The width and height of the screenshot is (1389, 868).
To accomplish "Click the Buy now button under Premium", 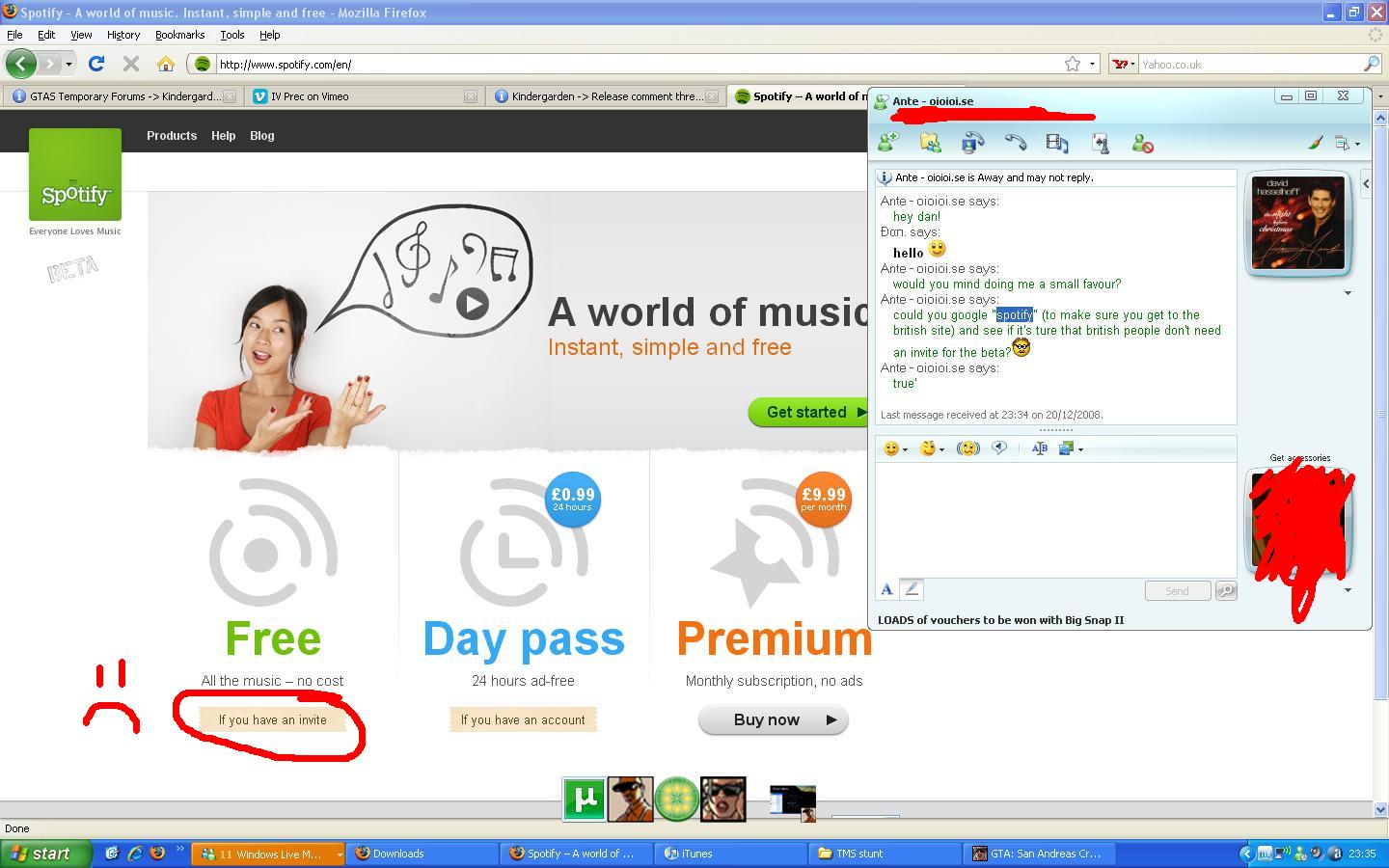I will [774, 719].
